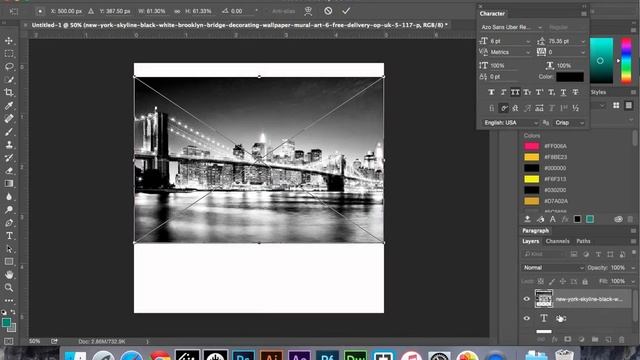640x360 pixels.
Task: Select the Rectangle shape tool
Action: 9,262
